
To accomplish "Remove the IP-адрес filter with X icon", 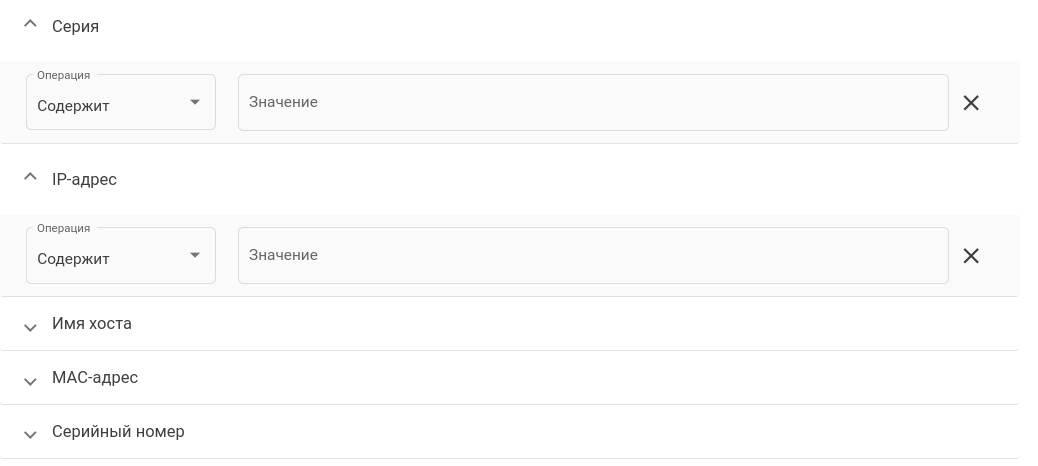I will [970, 256].
